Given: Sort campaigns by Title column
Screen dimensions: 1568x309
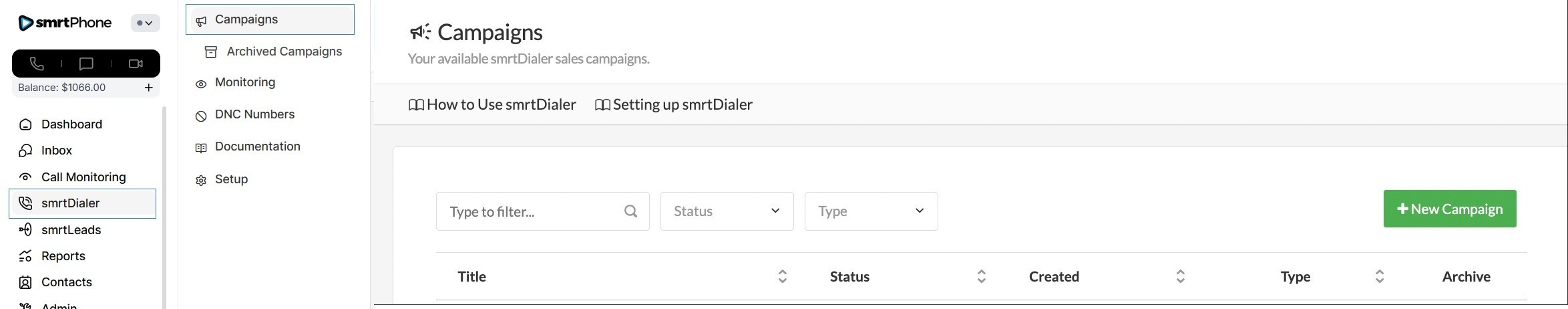Looking at the screenshot, I should tap(782, 276).
